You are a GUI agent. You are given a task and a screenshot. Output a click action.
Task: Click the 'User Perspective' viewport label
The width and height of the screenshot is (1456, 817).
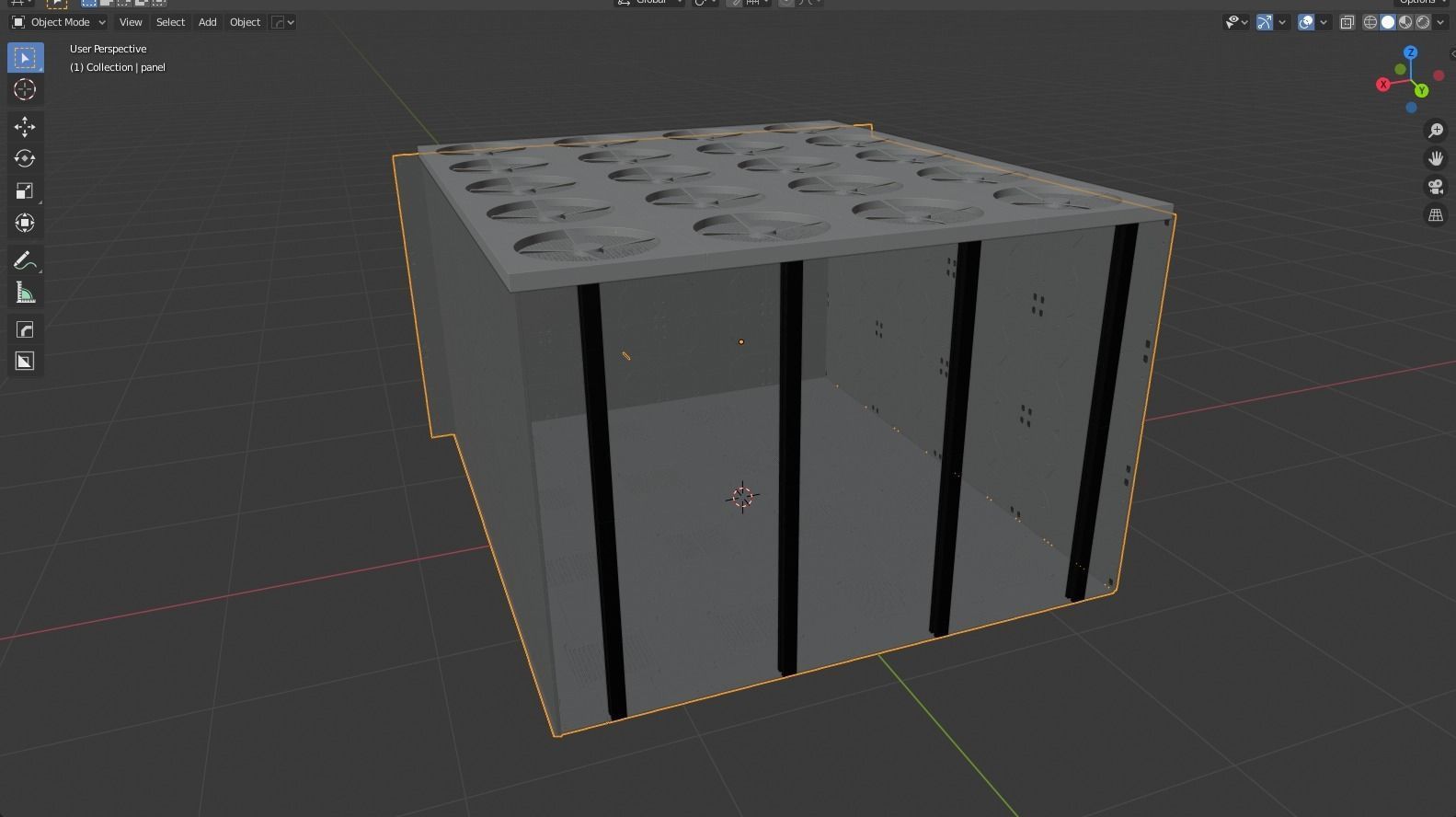[109, 49]
